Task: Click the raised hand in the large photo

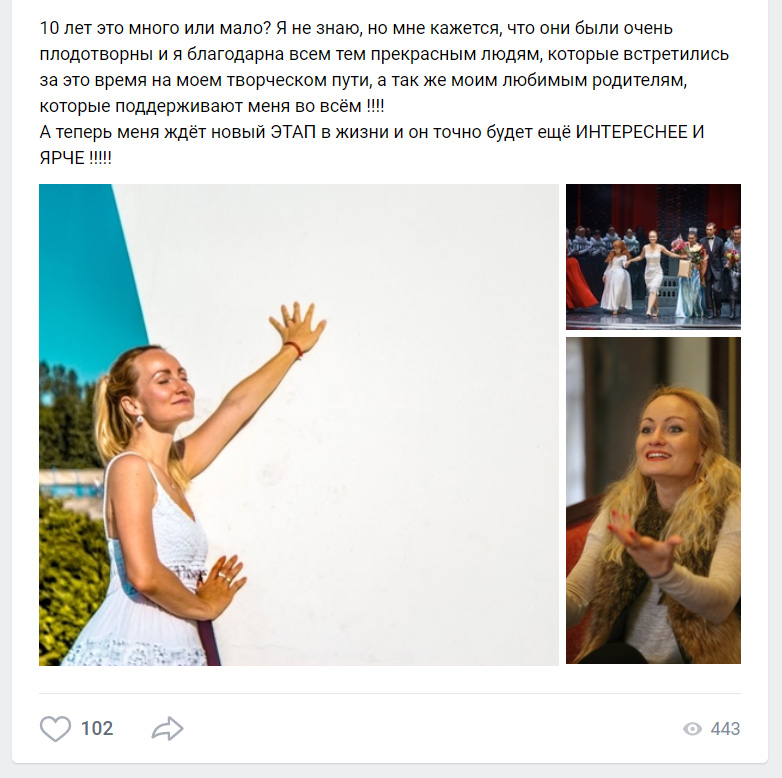Action: coord(298,327)
